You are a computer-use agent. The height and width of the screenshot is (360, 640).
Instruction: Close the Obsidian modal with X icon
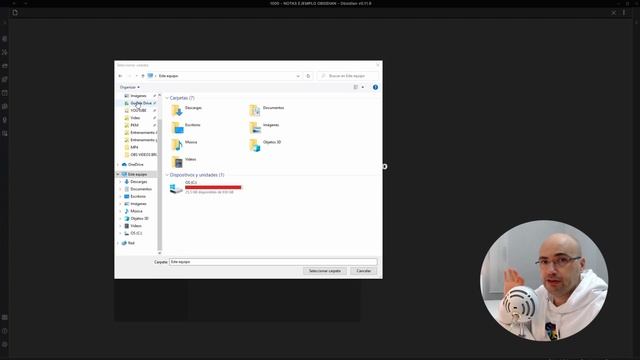click(x=613, y=13)
